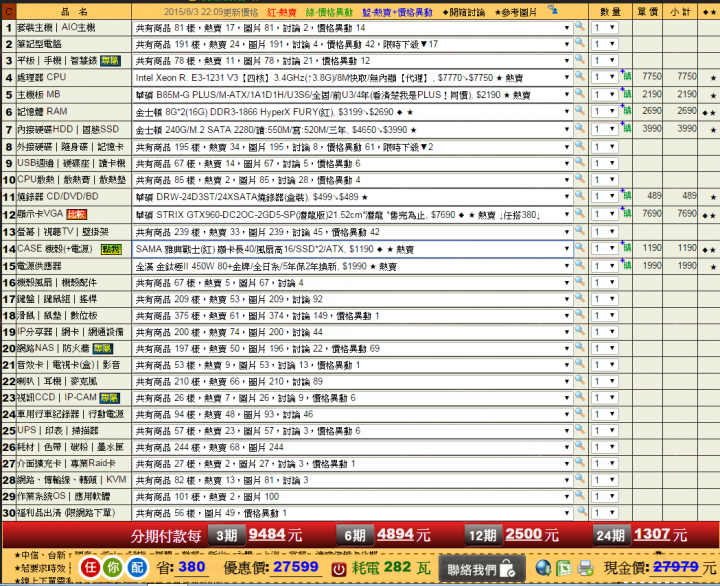Click the 1307 installment amount link
The image size is (720, 586).
pyautogui.click(x=652, y=535)
